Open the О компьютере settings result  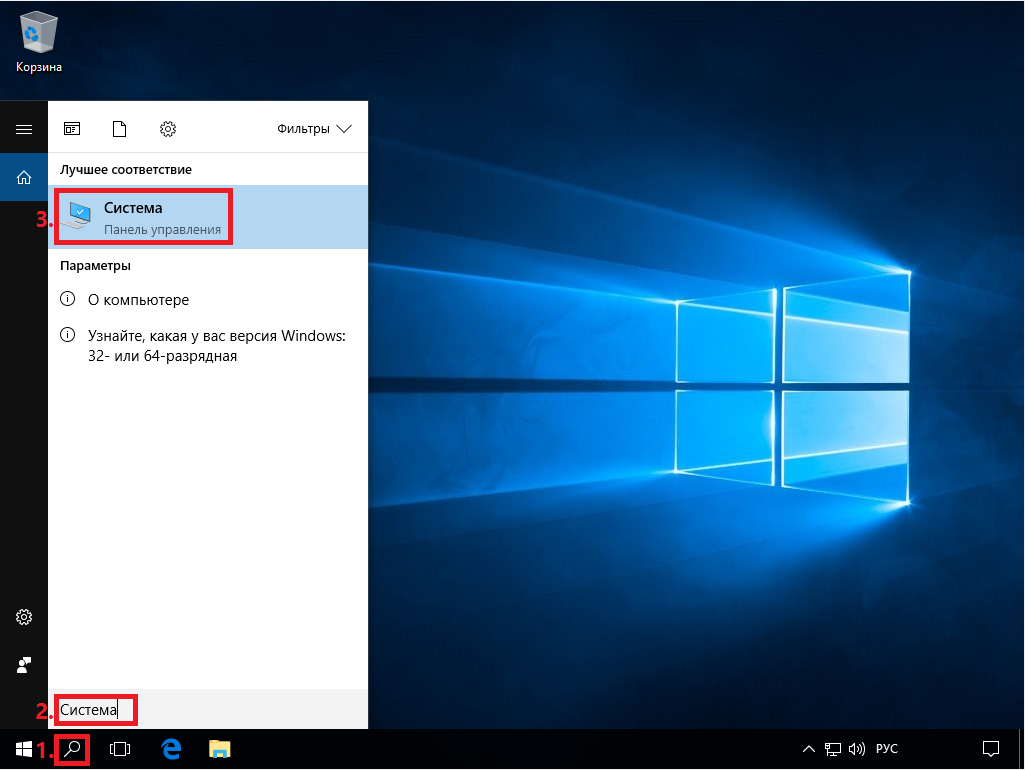click(138, 299)
